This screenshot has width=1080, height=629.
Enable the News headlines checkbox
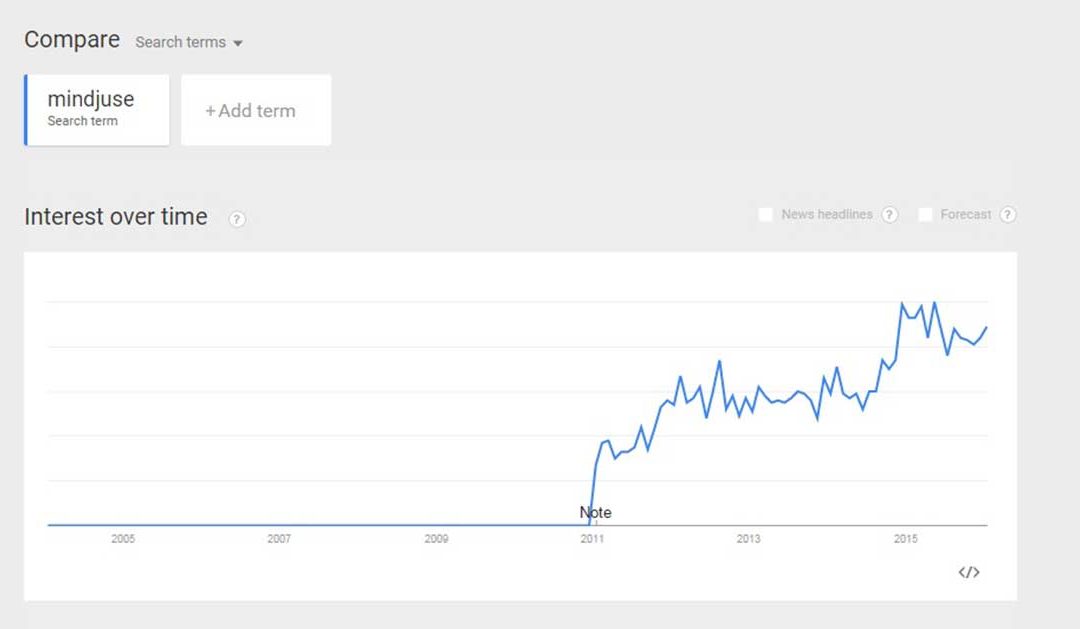(766, 215)
